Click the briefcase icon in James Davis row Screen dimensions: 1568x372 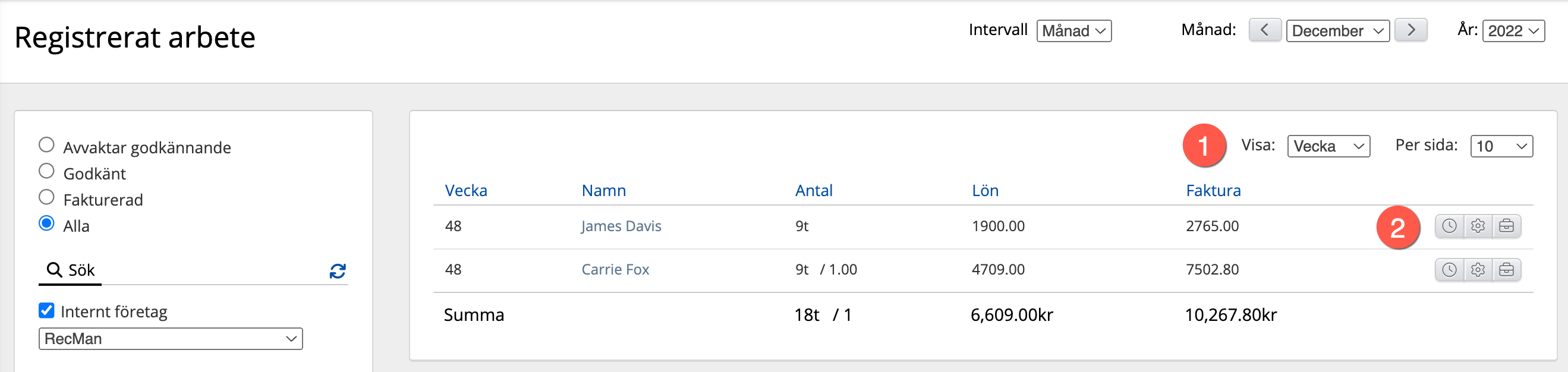(1507, 226)
